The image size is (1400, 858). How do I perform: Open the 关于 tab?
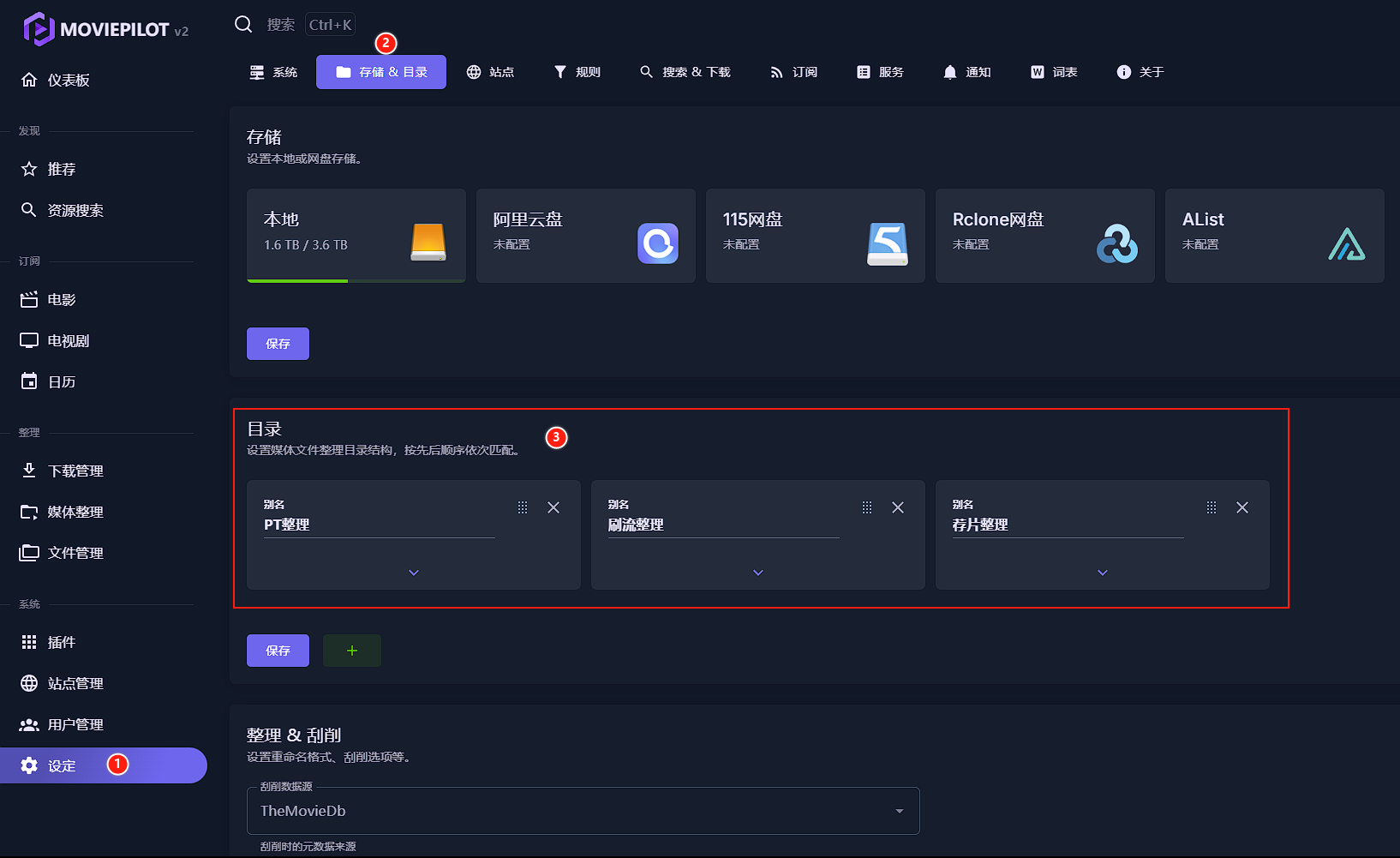[1140, 72]
